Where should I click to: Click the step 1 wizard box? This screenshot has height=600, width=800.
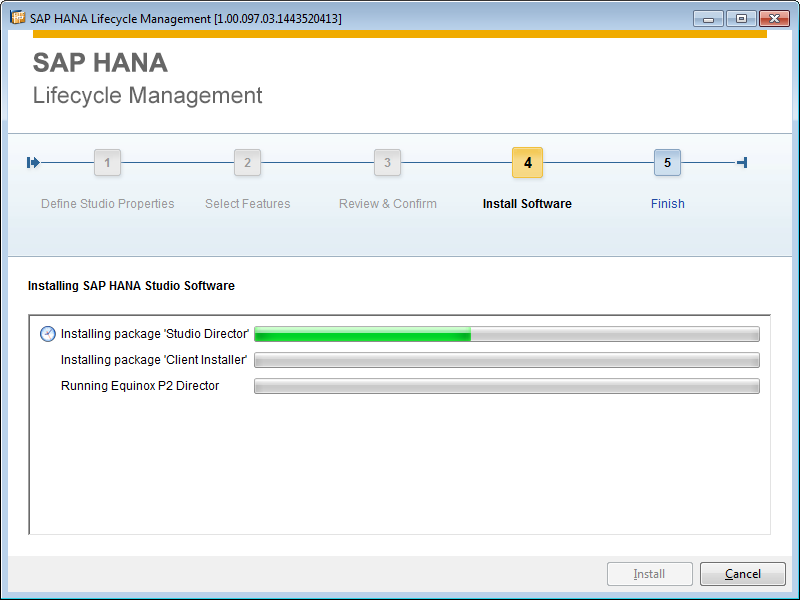[107, 163]
